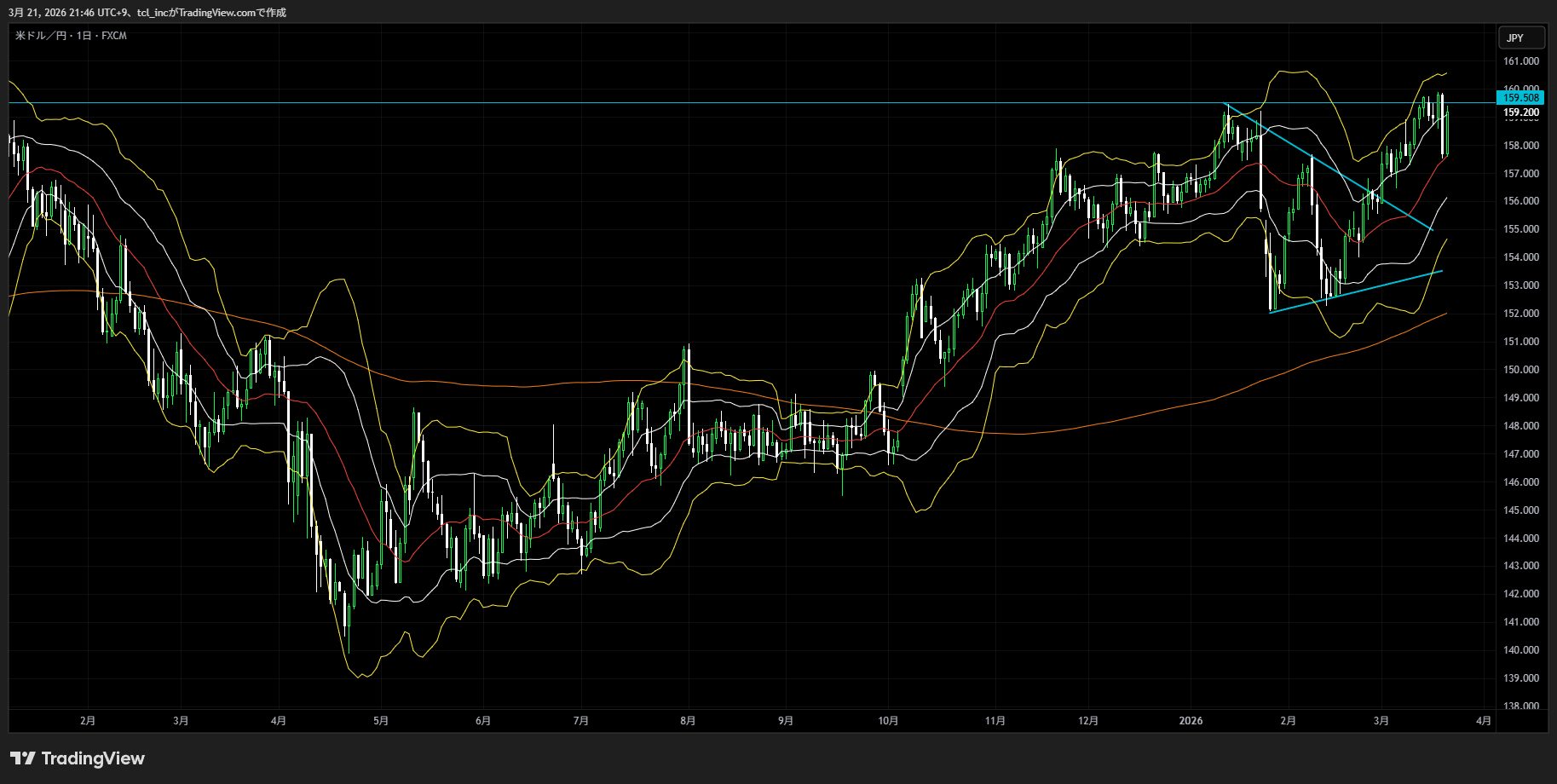Click the 10月 label on time axis
The image size is (1557, 784).
[888, 721]
